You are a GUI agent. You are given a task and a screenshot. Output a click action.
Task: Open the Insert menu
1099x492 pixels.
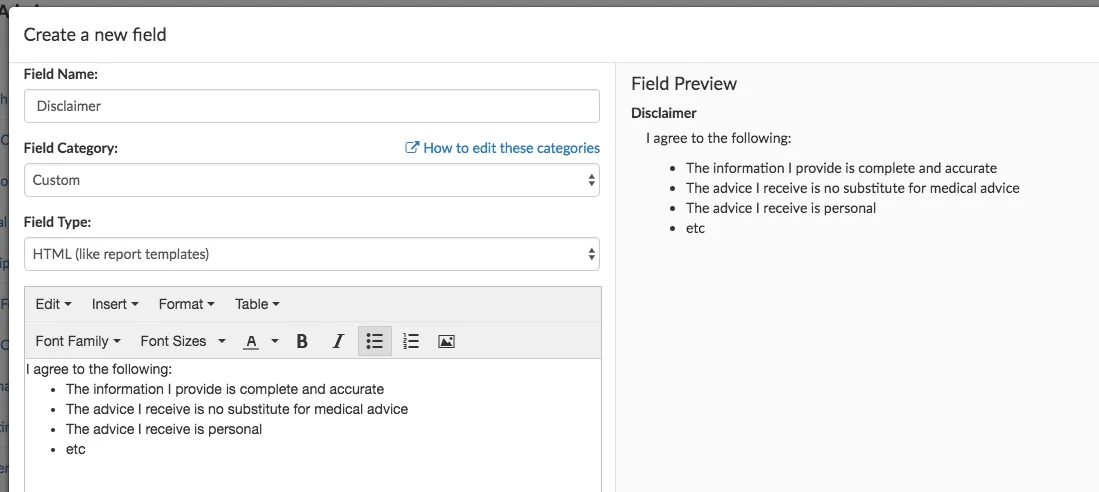114,304
